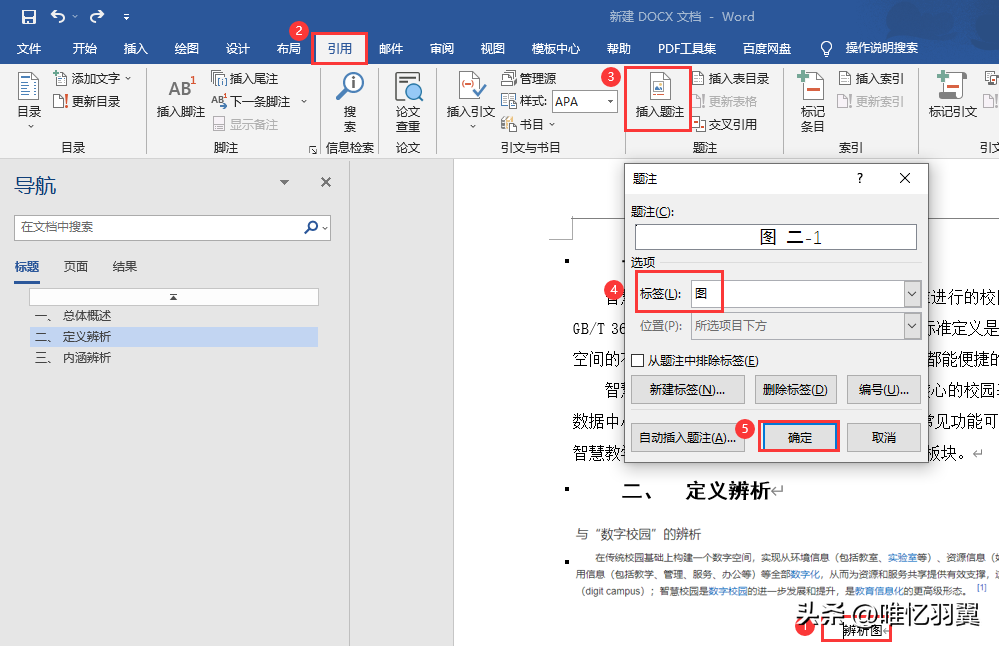Close the 题注 dialog
999x646 pixels.
[x=905, y=178]
